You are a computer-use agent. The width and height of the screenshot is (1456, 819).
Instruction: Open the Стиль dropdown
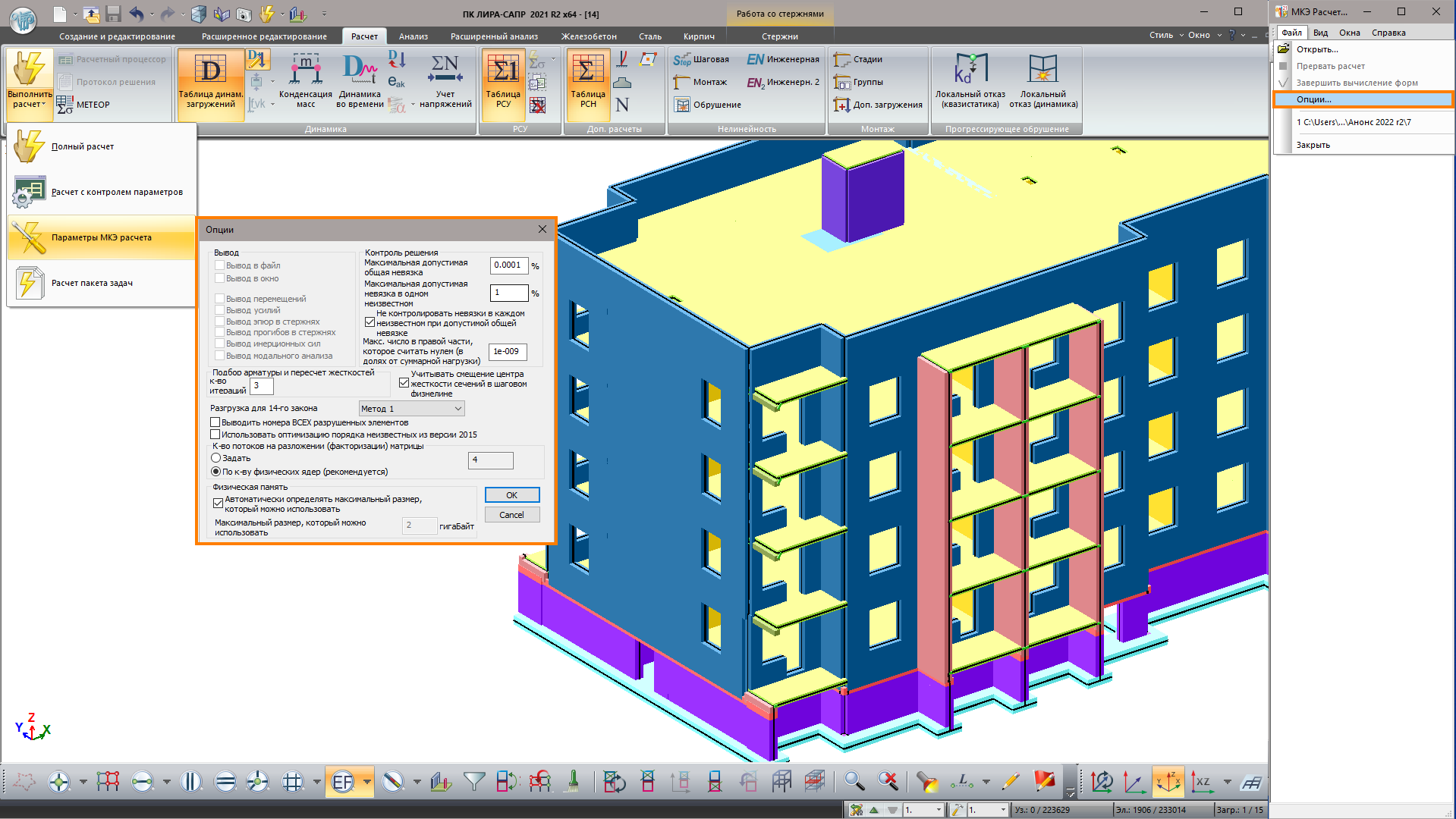click(1165, 35)
